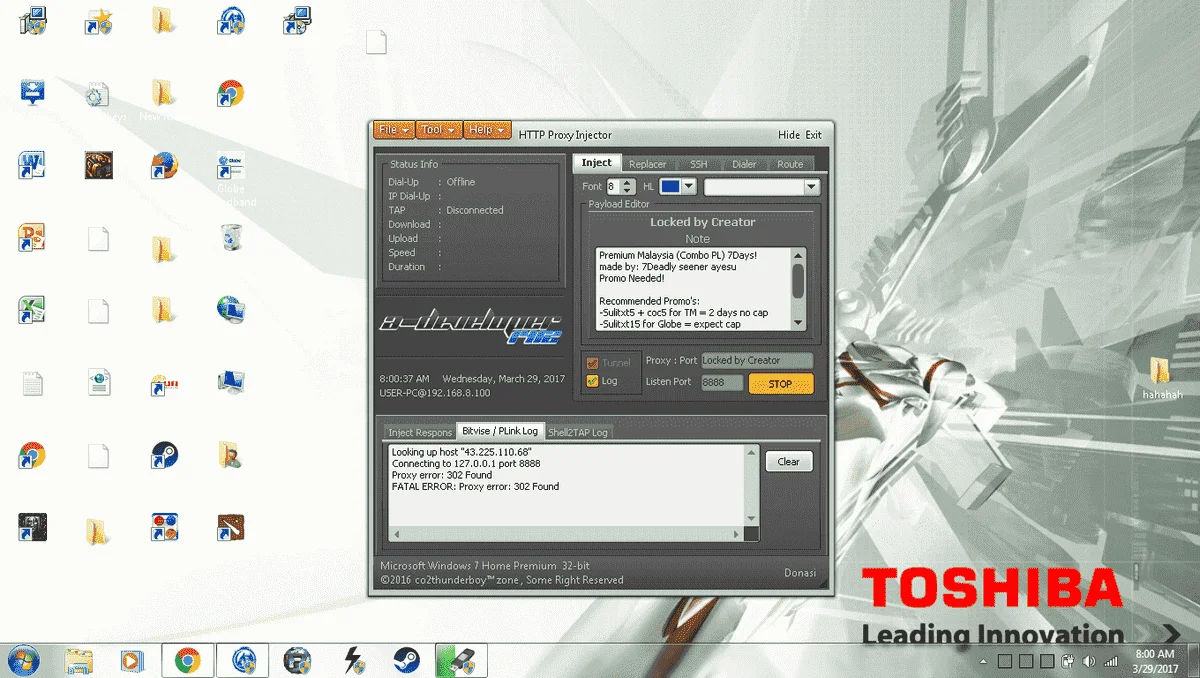Image resolution: width=1200 pixels, height=678 pixels.
Task: Click Hide in the injector title bar
Action: tap(789, 135)
